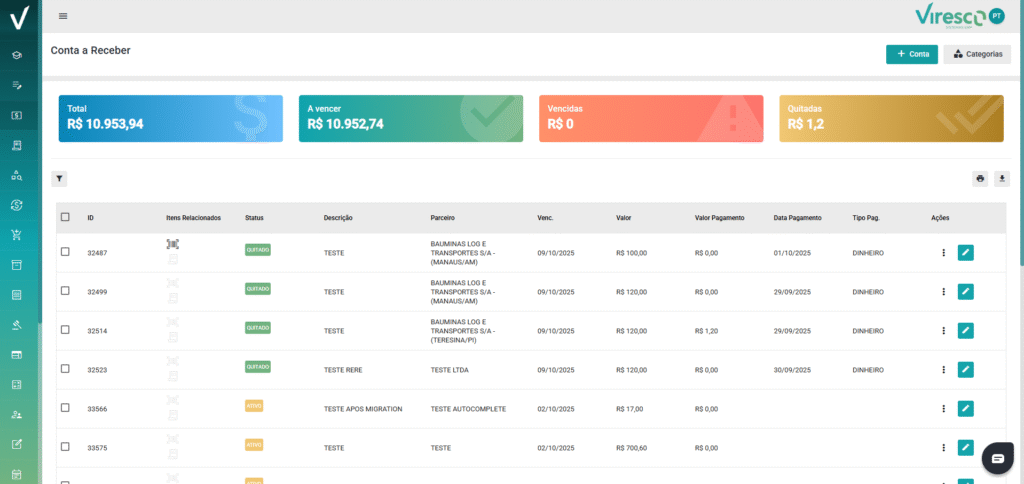1024x484 pixels.
Task: Open the hamburger menu in the top bar
Action: 64,16
